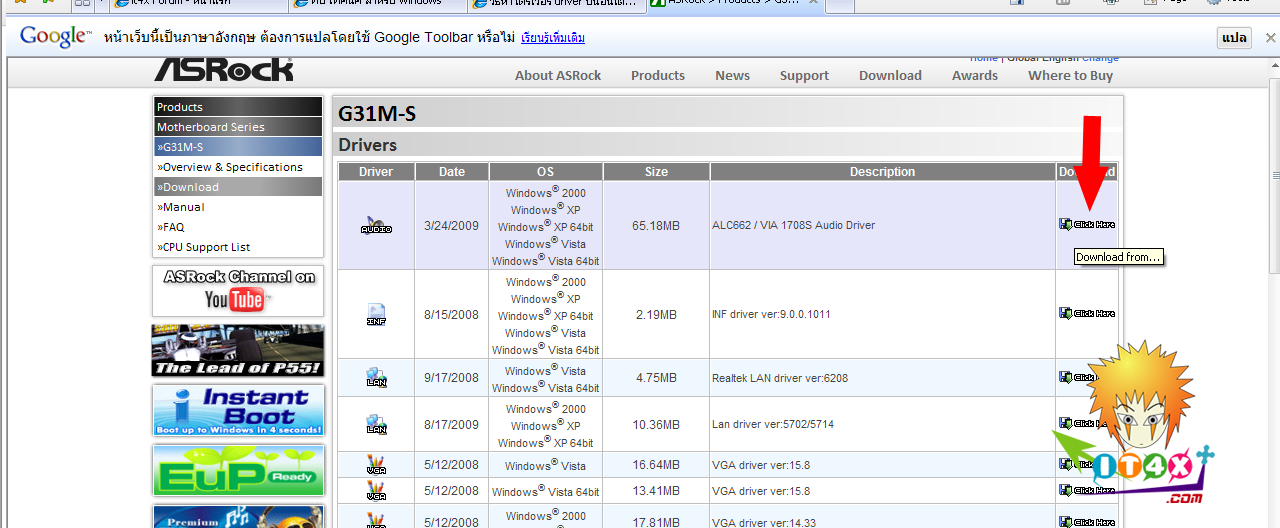The image size is (1280, 528).
Task: Click the Description column header
Action: tap(883, 172)
